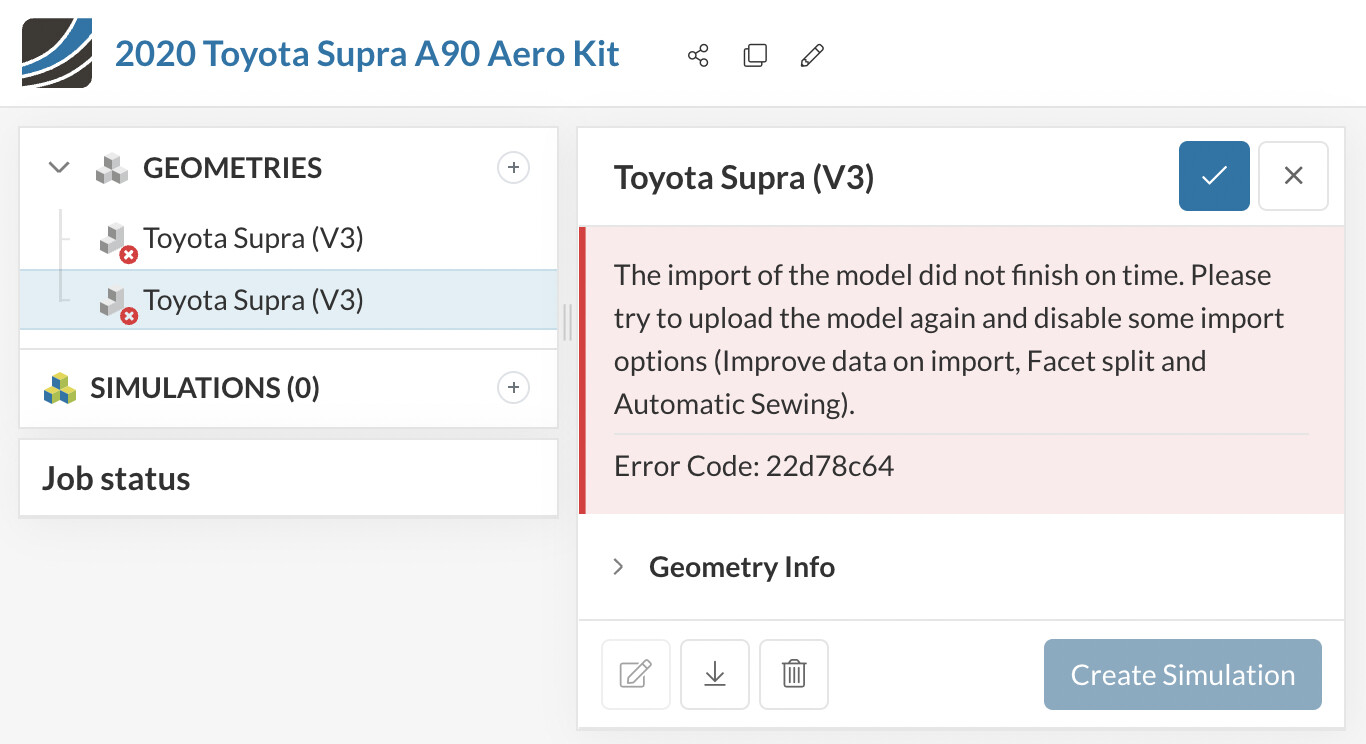
Task: Expand the Geometry Info section
Action: 725,567
